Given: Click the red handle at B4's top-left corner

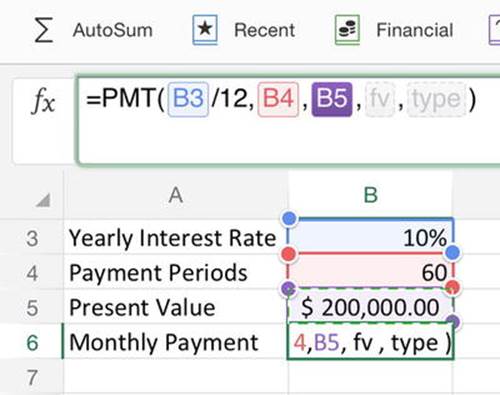Looking at the screenshot, I should [x=289, y=254].
